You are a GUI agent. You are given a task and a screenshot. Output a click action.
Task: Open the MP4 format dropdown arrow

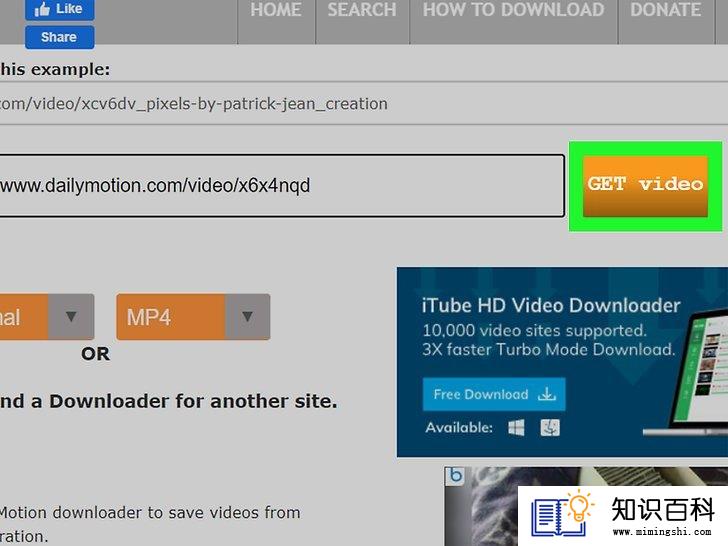[247, 317]
